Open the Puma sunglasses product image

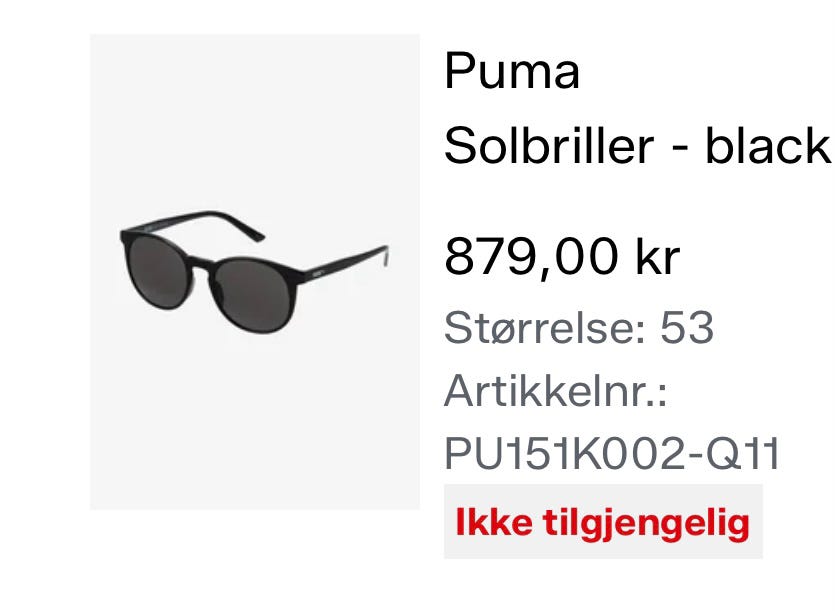pos(255,272)
